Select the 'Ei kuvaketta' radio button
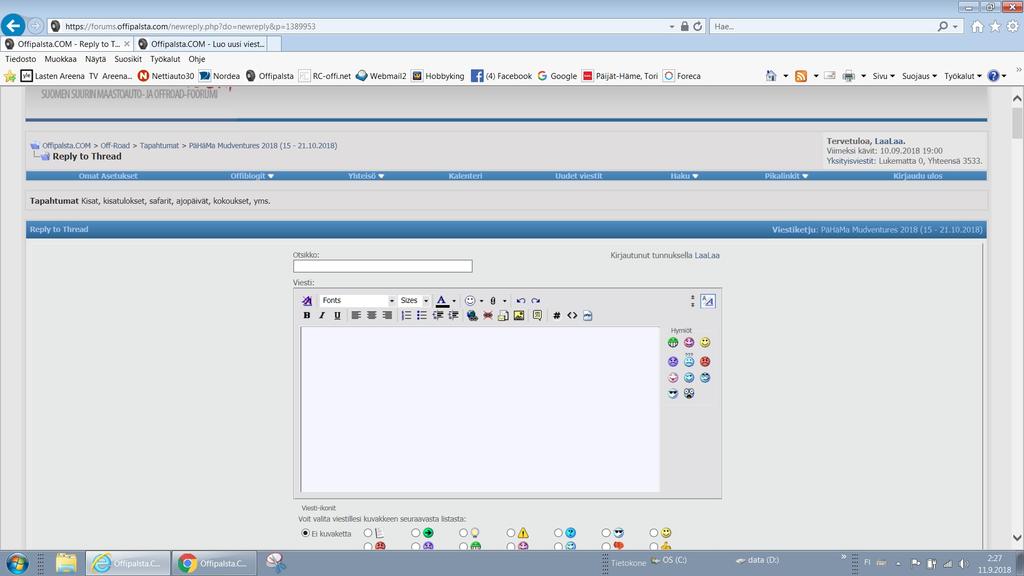This screenshot has height=576, width=1024. [306, 533]
